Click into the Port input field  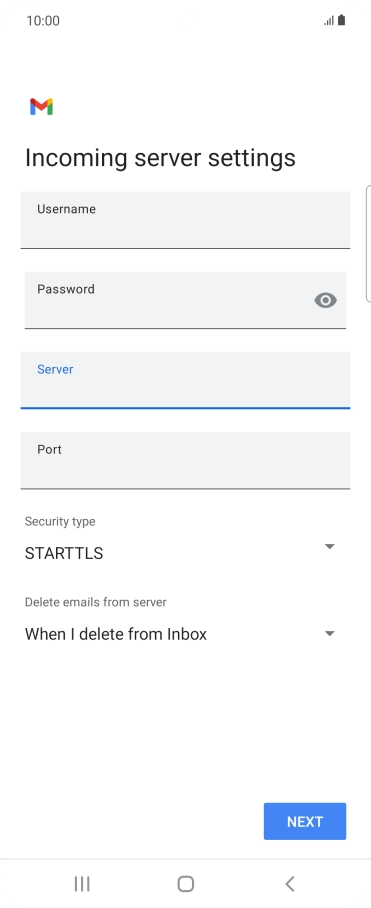[x=185, y=460]
